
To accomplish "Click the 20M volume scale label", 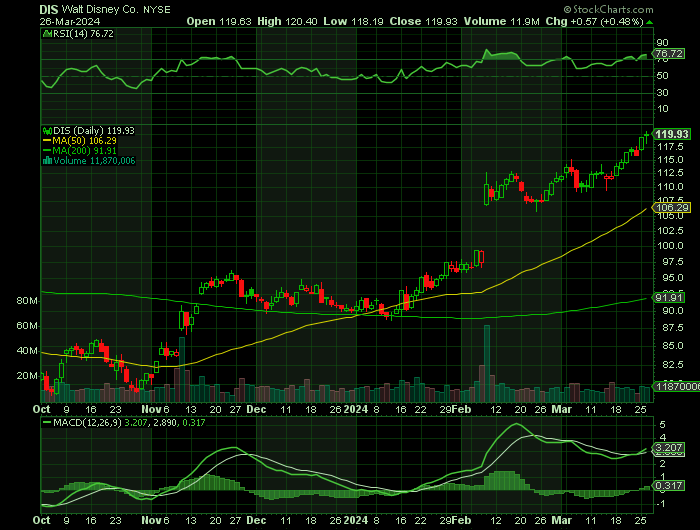I will click(x=27, y=376).
